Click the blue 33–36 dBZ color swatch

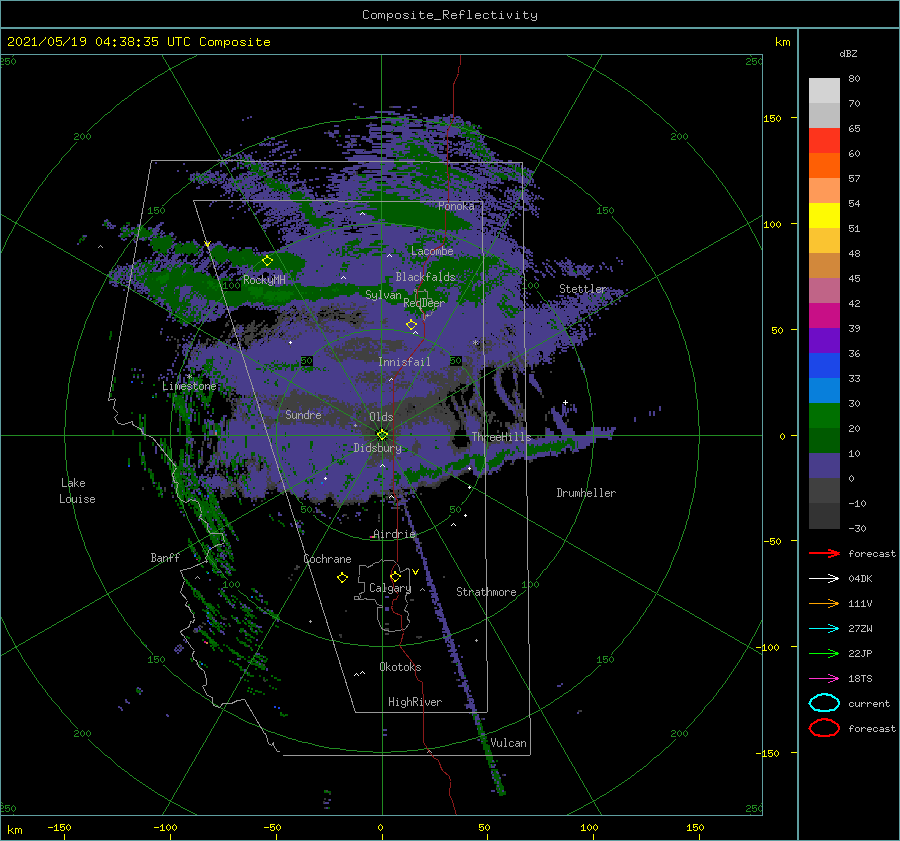coord(824,366)
